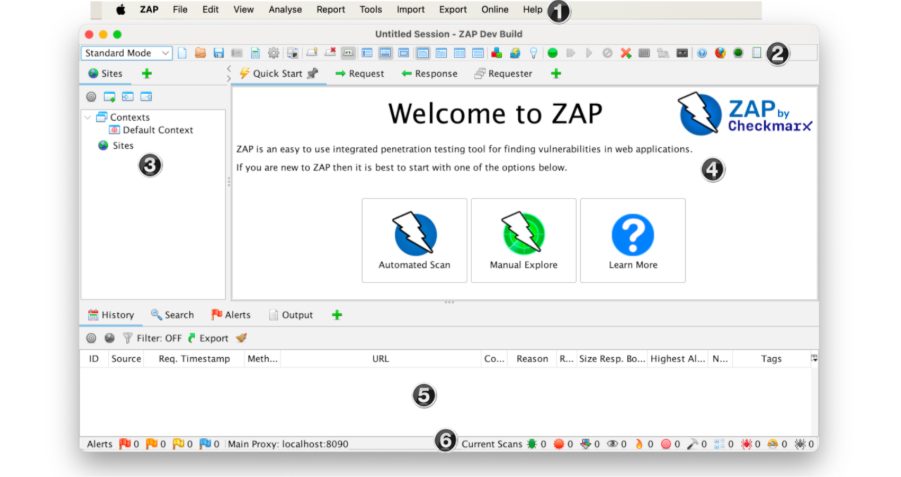
Task: Switch to the Request tab
Action: pos(360,74)
